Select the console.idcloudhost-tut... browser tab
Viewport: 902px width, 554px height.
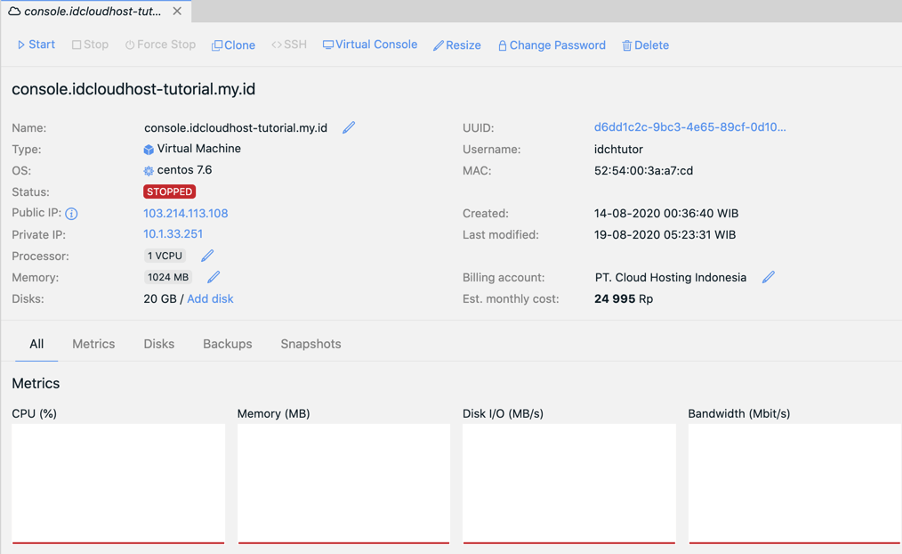[x=93, y=11]
